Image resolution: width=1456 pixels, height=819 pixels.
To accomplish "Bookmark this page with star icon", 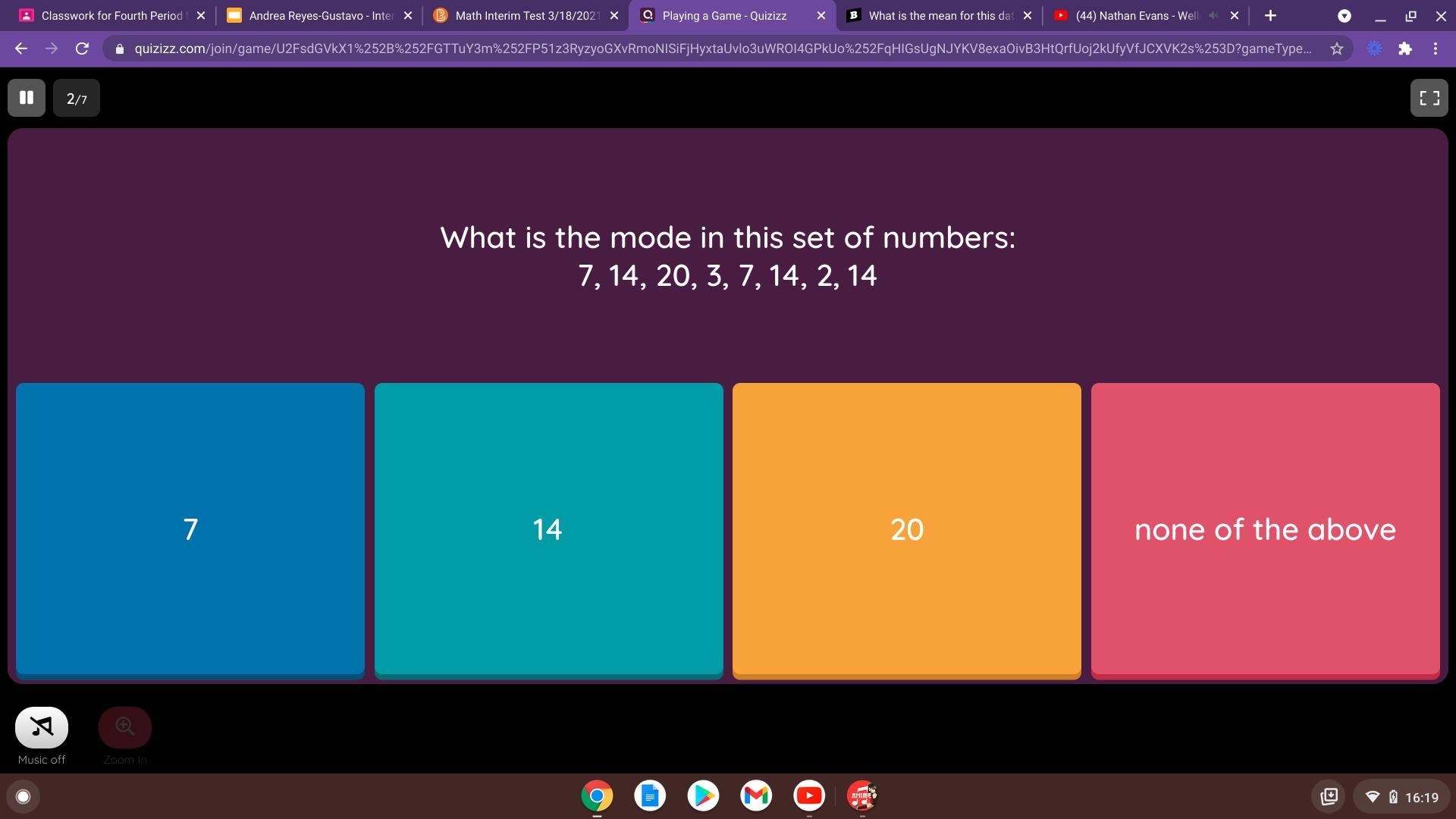I will click(1336, 49).
